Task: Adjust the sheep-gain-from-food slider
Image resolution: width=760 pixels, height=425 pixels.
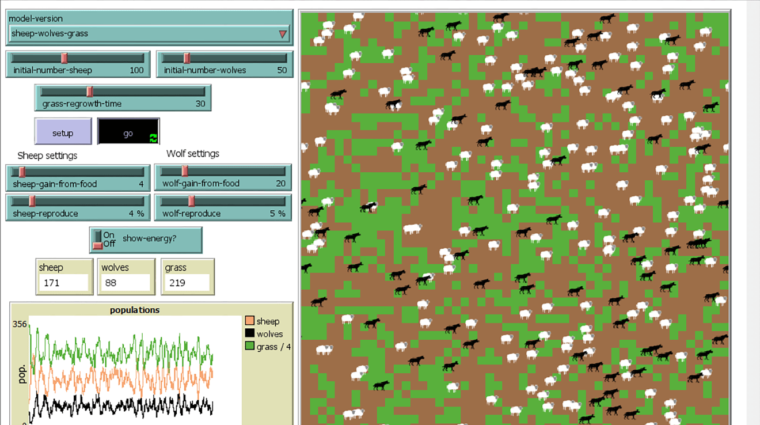Action: pyautogui.click(x=78, y=178)
